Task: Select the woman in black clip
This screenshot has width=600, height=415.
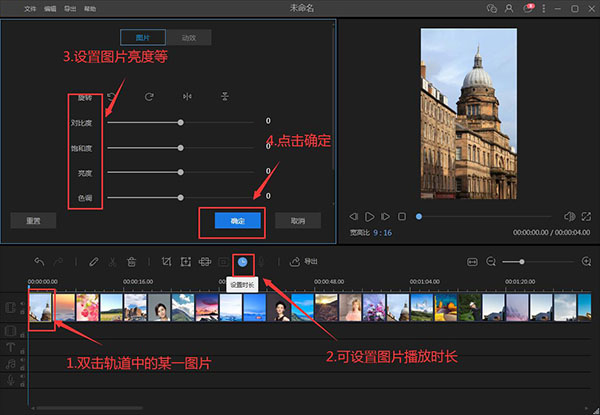Action: 279,308
